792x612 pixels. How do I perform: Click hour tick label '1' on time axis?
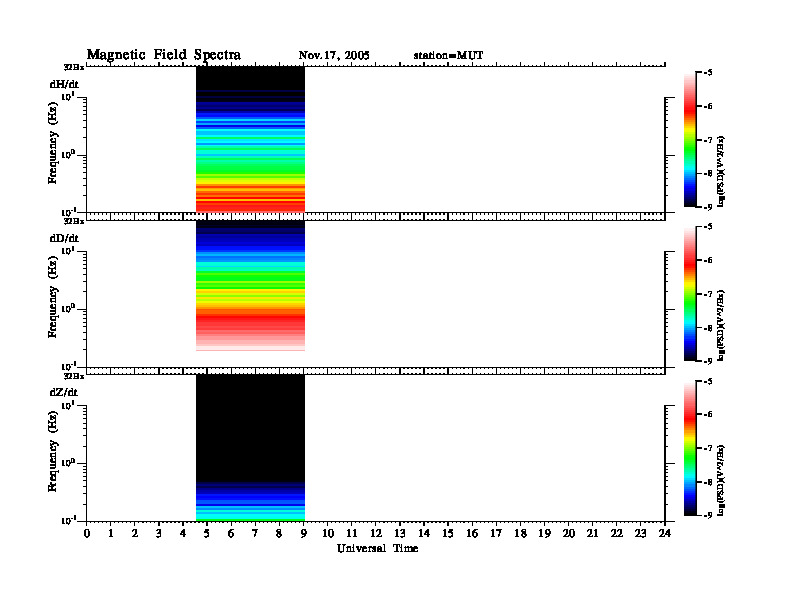111,533
